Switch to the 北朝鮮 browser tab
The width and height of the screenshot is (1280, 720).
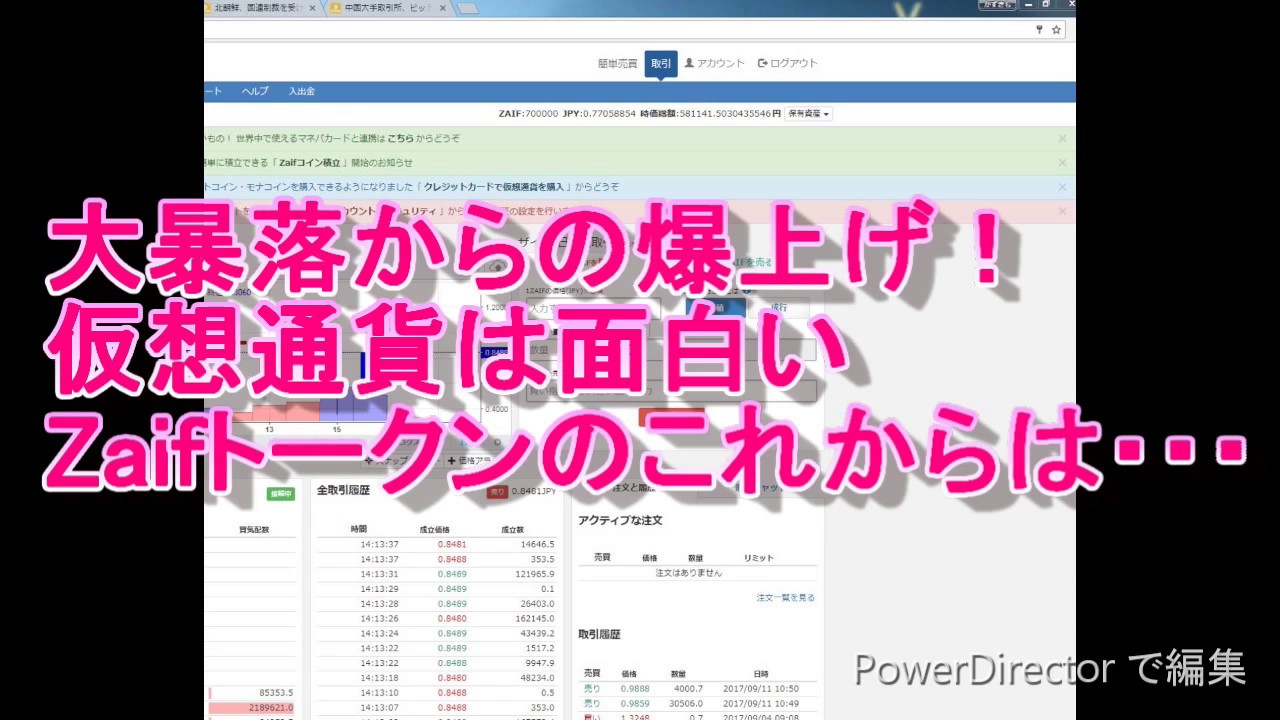click(x=255, y=8)
